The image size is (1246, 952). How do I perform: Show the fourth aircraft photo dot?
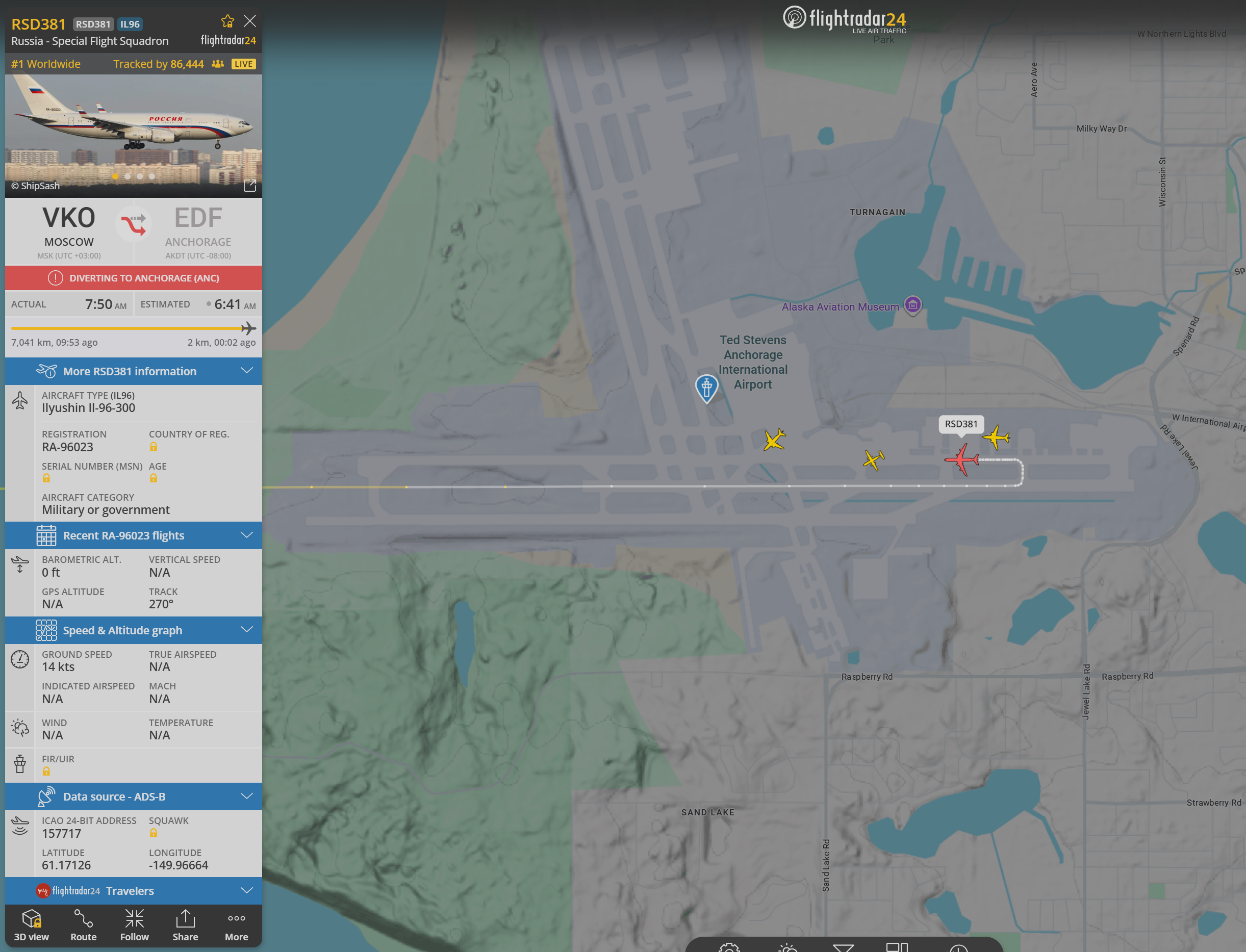pyautogui.click(x=152, y=176)
